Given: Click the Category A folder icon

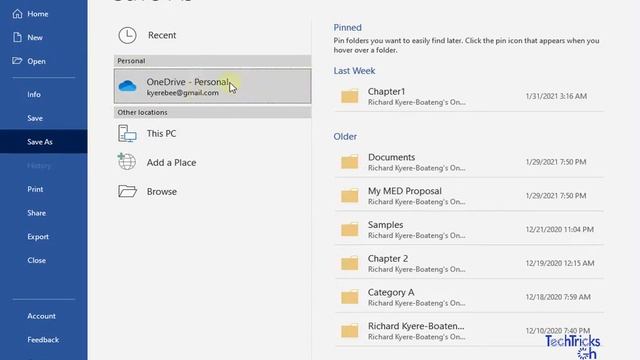Looking at the screenshot, I should 350,297.
